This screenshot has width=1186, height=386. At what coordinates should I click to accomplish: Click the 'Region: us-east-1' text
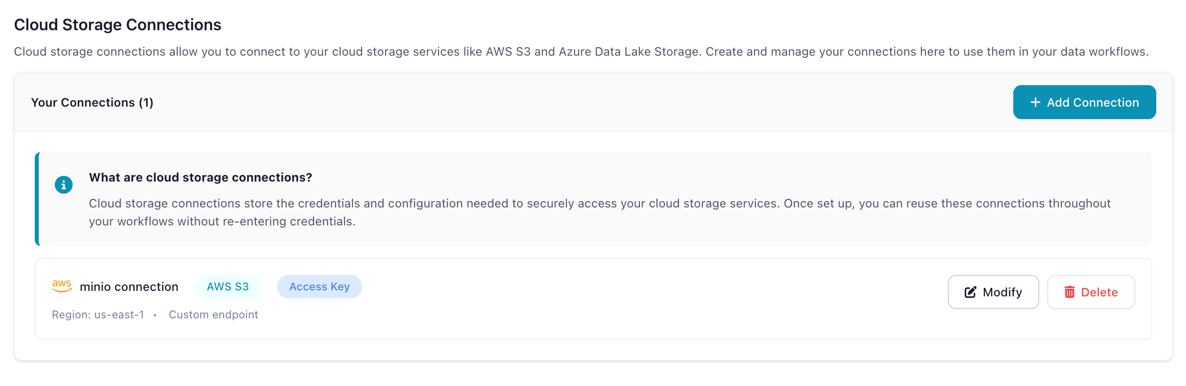click(x=97, y=314)
